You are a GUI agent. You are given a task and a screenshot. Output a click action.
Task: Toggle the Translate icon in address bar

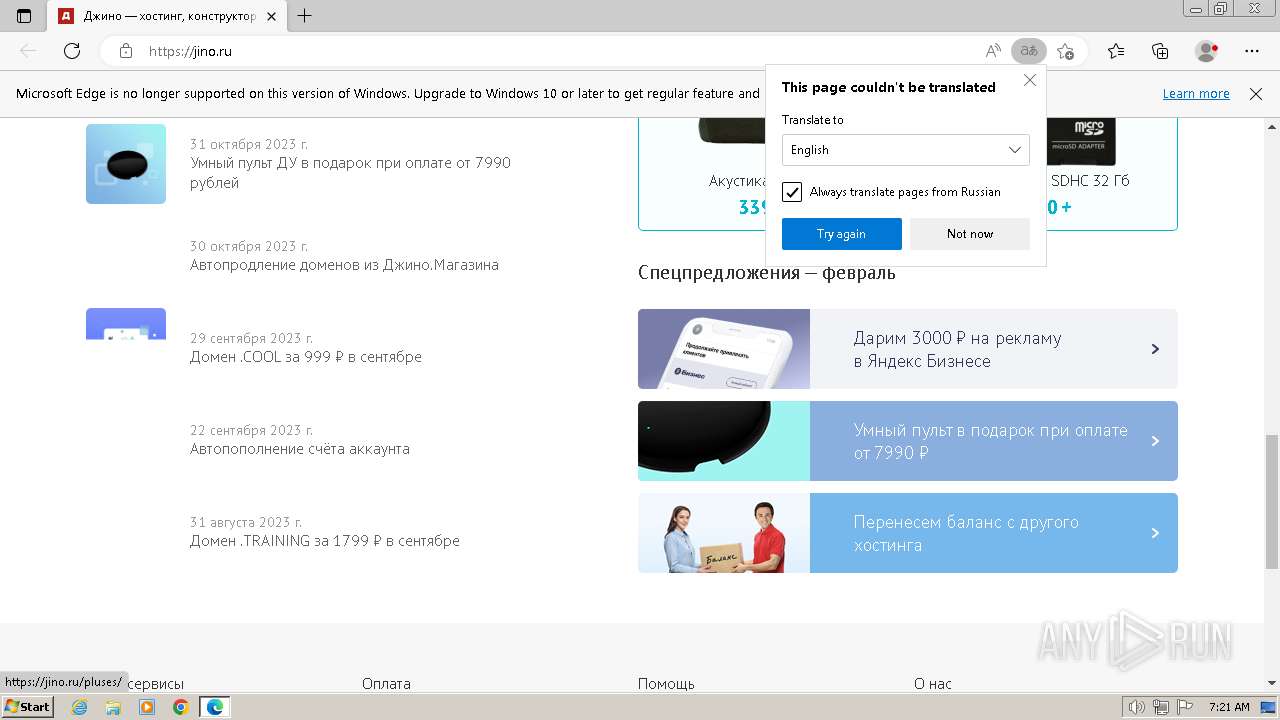(x=1028, y=51)
